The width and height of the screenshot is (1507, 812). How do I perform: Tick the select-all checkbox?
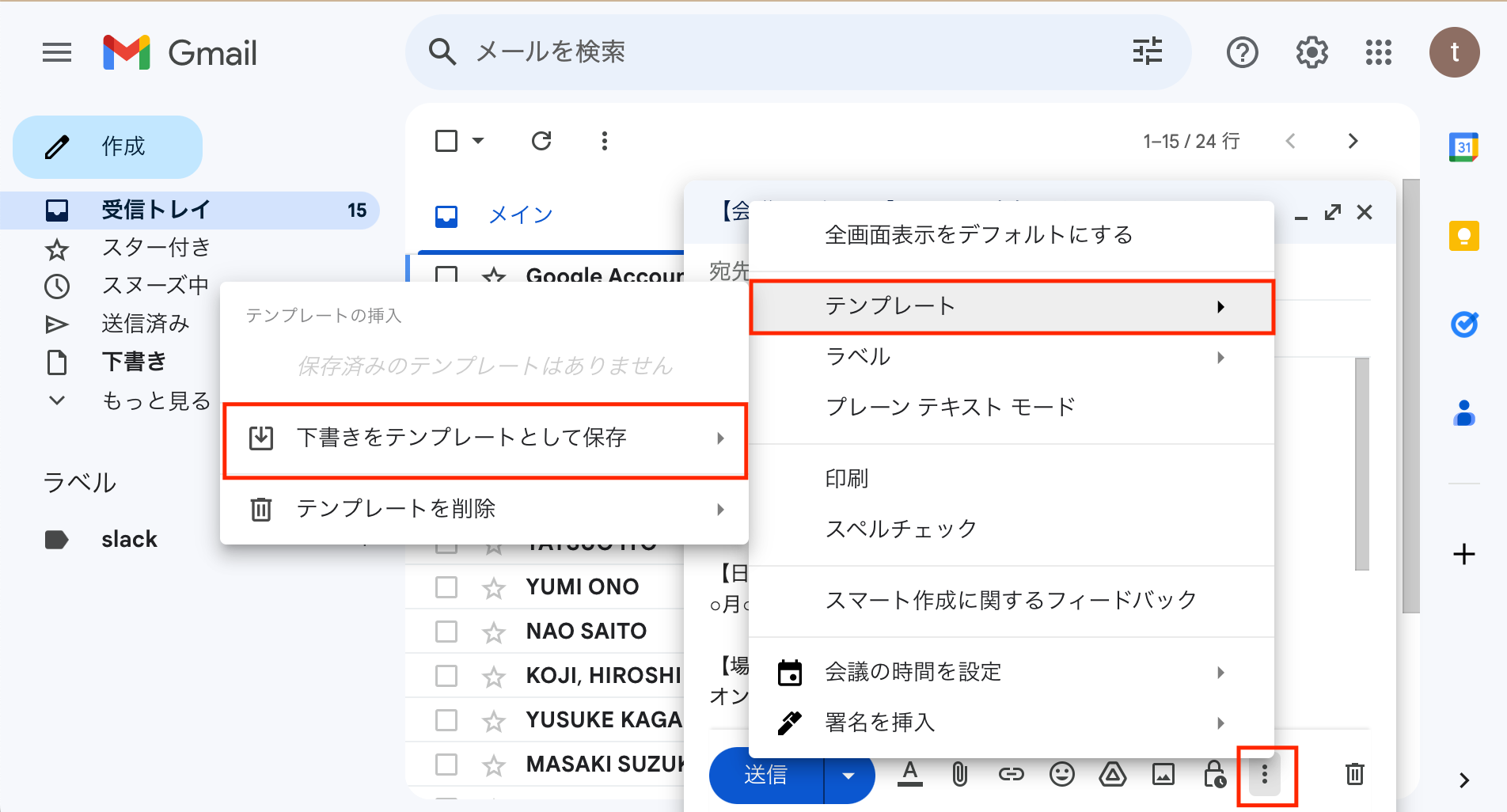[x=446, y=141]
